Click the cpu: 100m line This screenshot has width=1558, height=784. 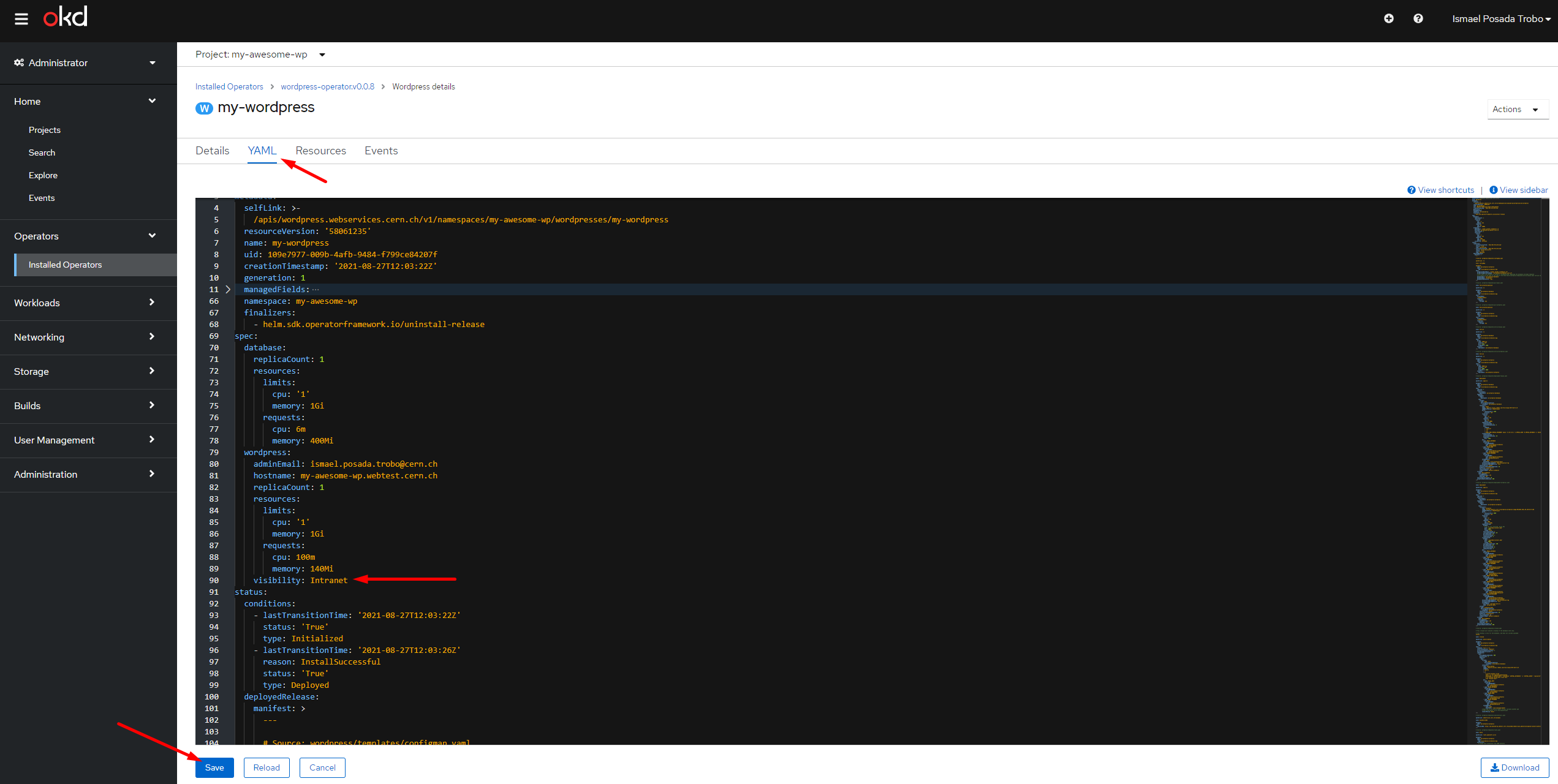[x=293, y=557]
